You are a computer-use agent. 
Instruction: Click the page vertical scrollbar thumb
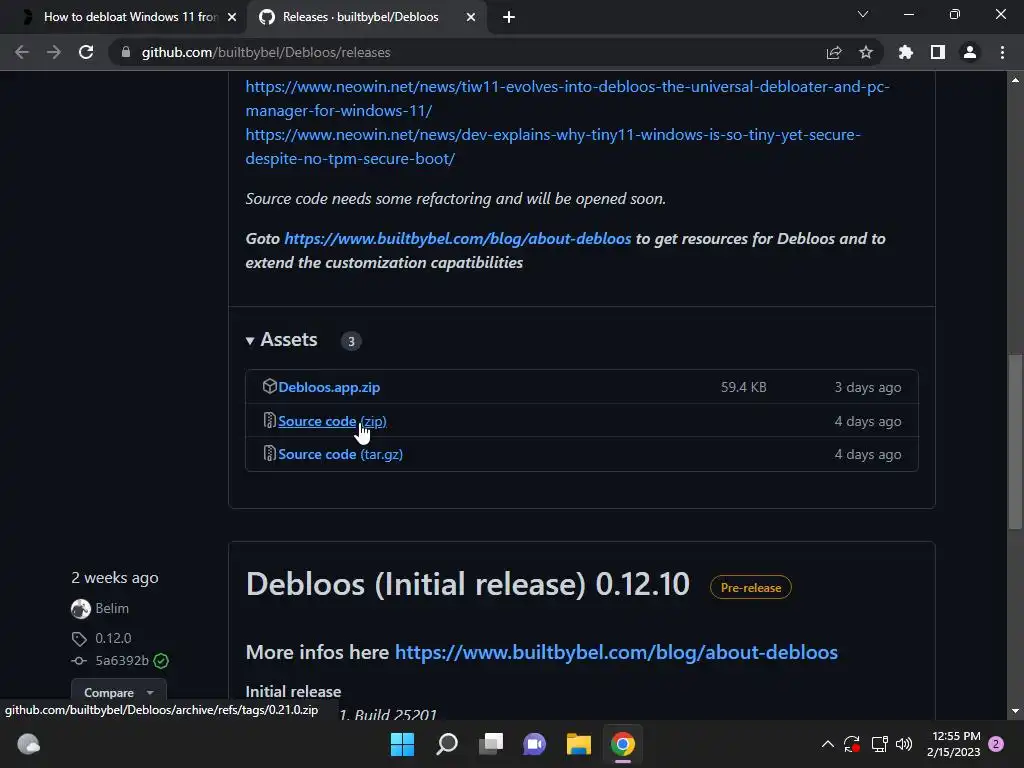point(1015,441)
